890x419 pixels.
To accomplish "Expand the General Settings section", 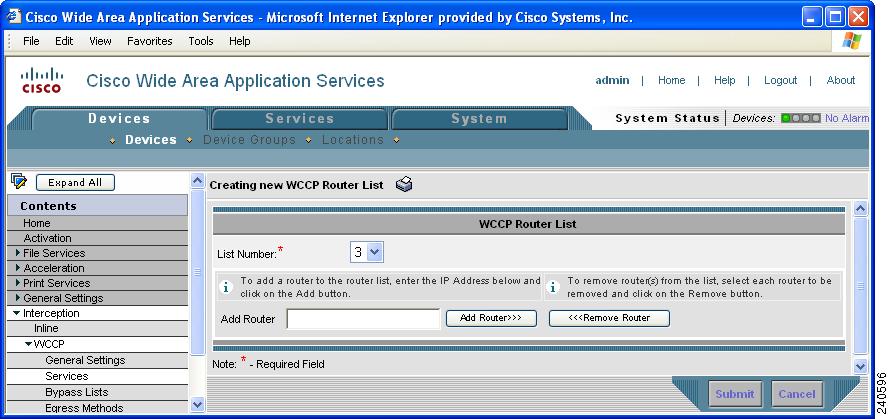I will (x=18, y=298).
